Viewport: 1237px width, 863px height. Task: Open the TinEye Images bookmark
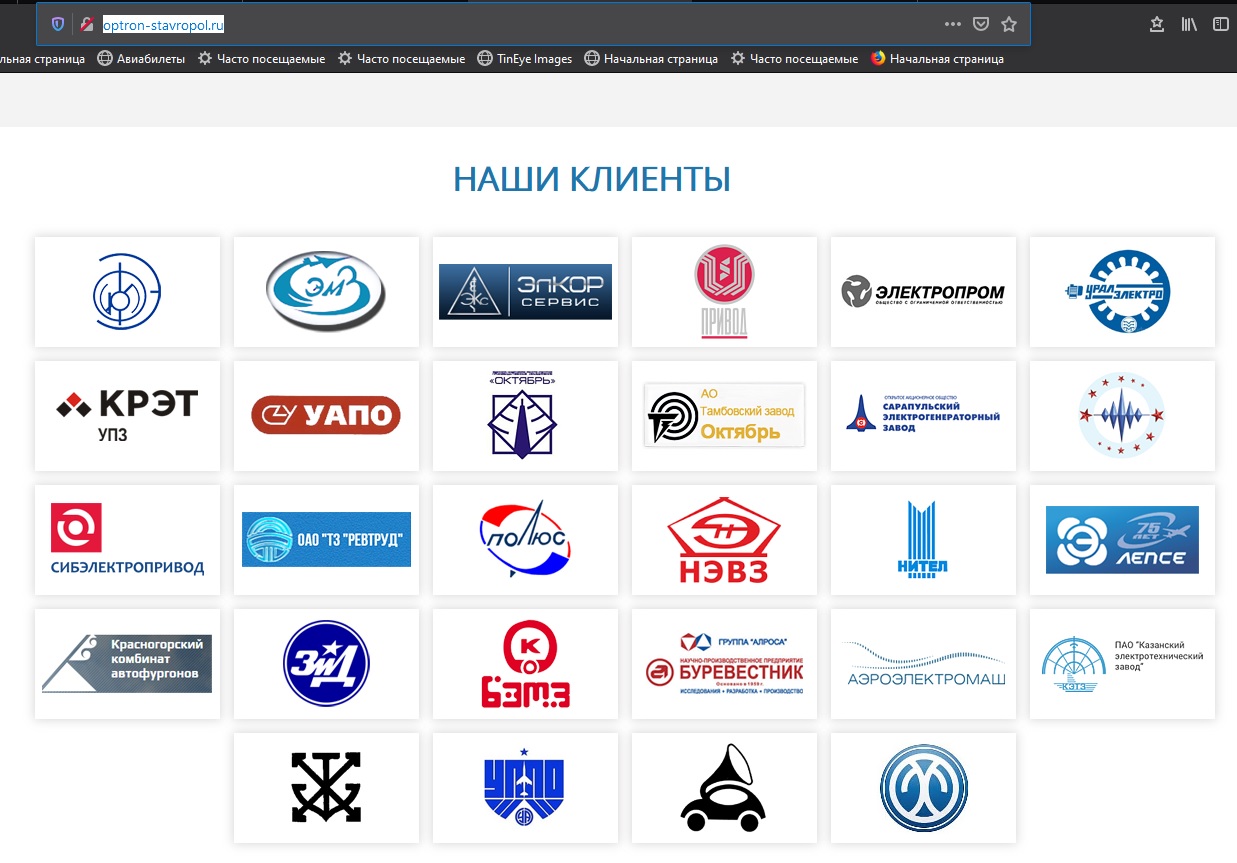tap(525, 59)
